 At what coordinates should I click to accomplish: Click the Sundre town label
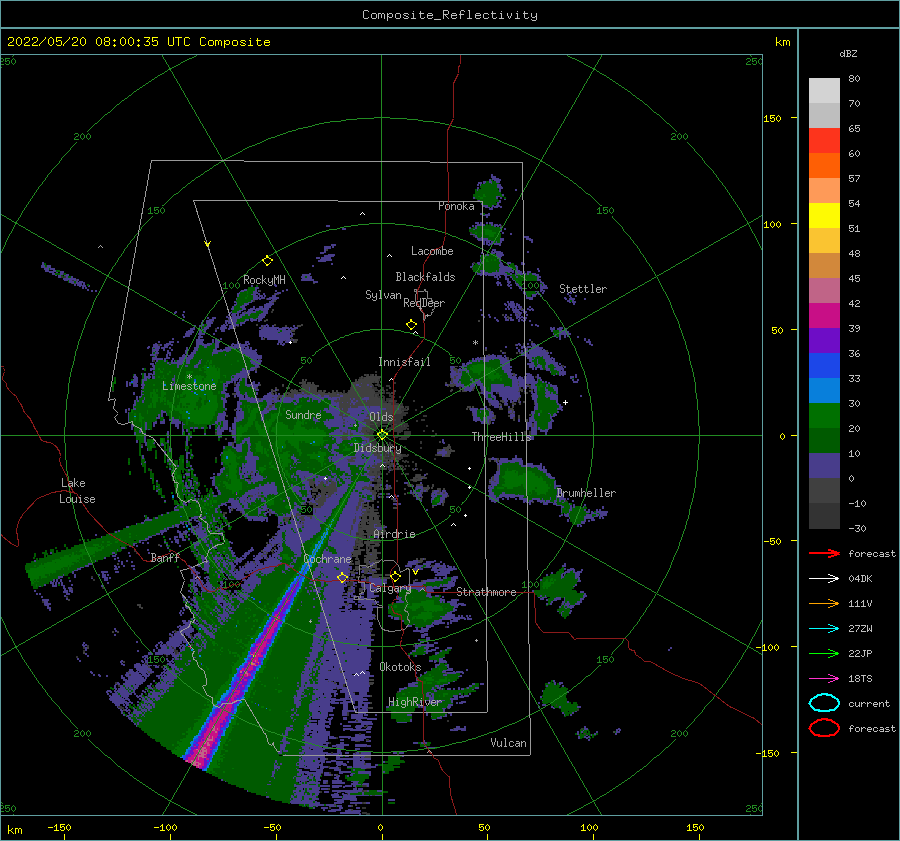(304, 414)
